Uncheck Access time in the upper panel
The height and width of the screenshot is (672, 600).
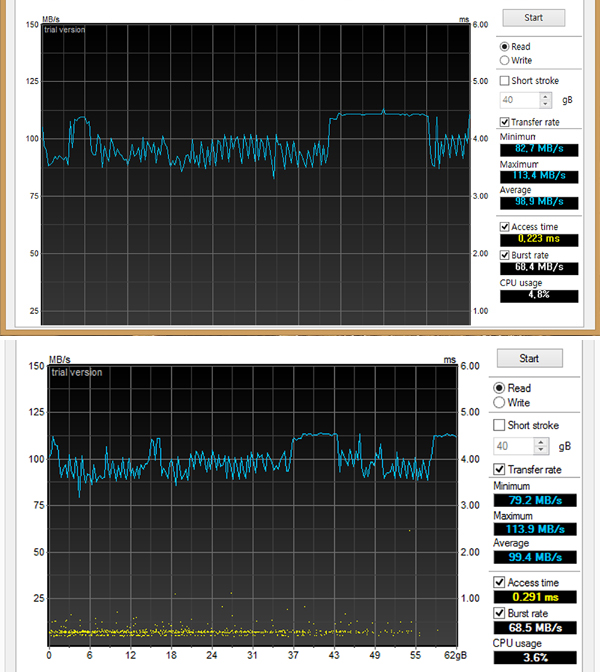pyautogui.click(x=505, y=227)
